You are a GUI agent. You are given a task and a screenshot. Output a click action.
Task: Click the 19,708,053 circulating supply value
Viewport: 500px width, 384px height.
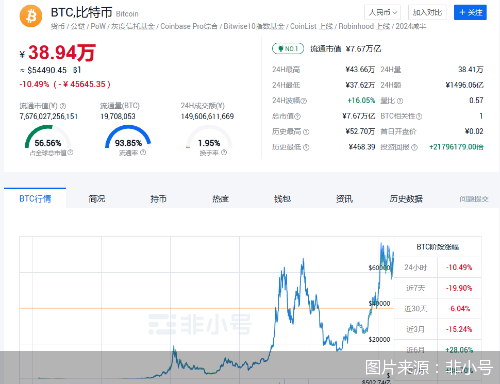pos(118,116)
